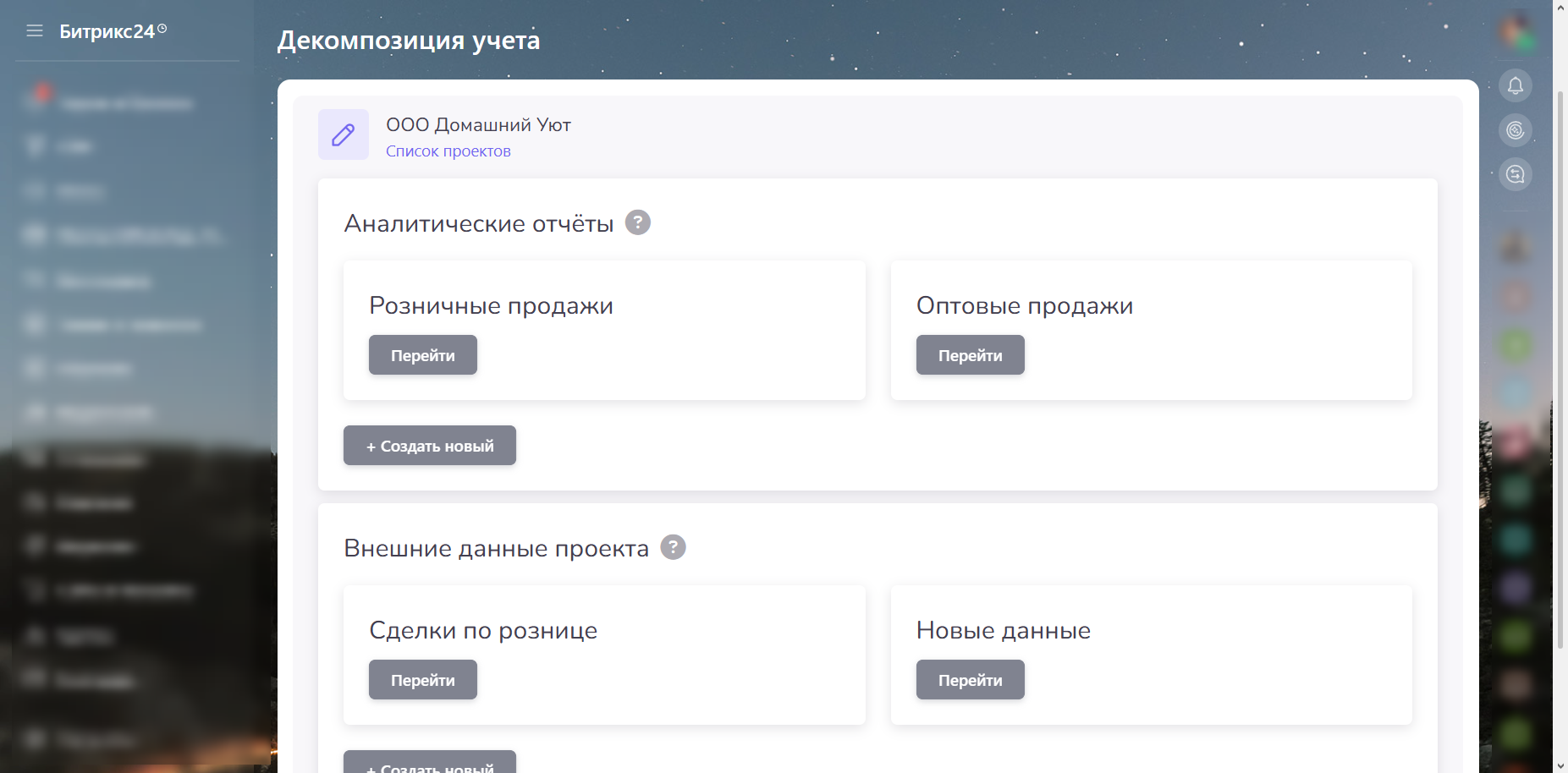The width and height of the screenshot is (1568, 773).
Task: Click the chat bubble with arrows icon
Action: click(x=1515, y=174)
